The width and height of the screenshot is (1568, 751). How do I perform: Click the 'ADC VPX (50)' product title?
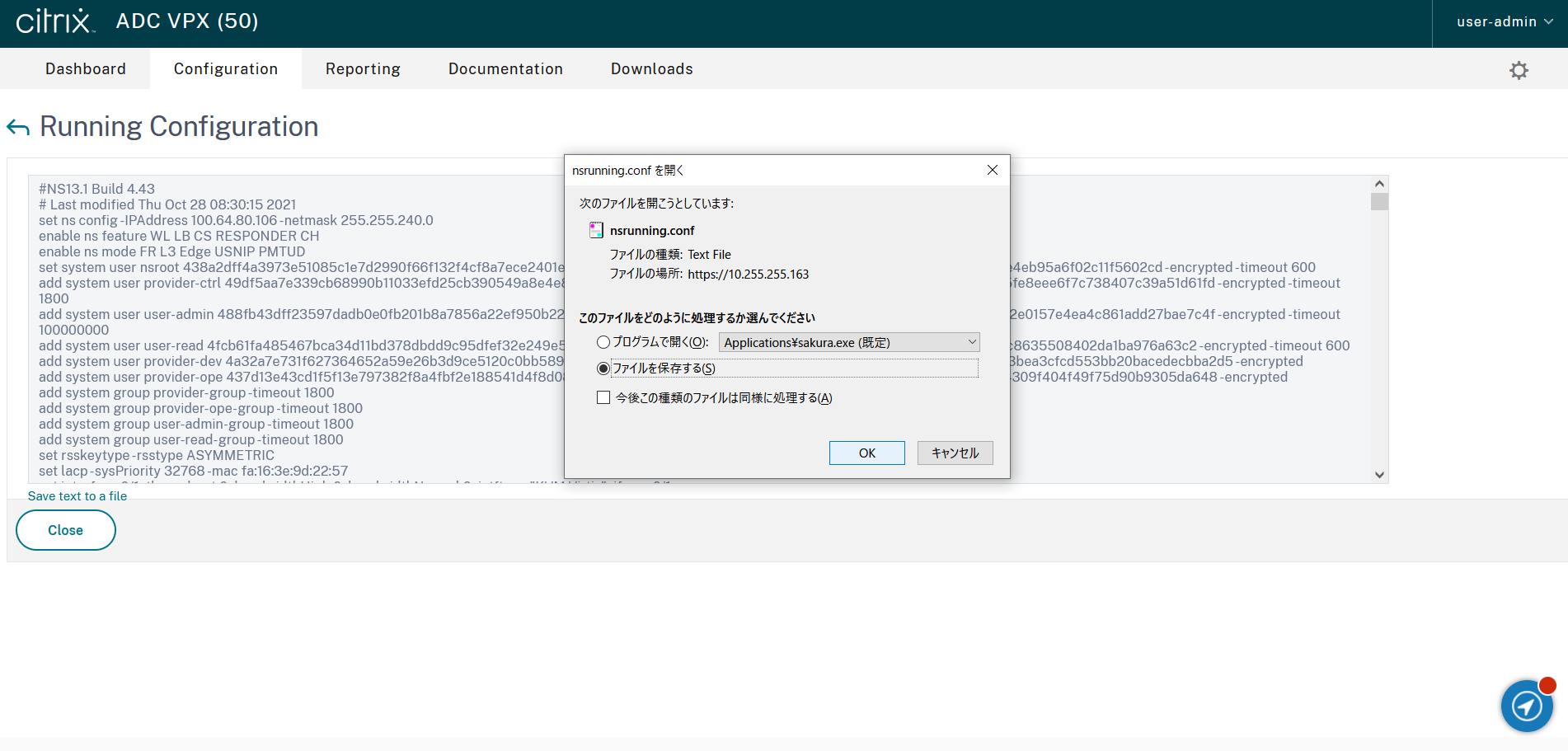187,21
